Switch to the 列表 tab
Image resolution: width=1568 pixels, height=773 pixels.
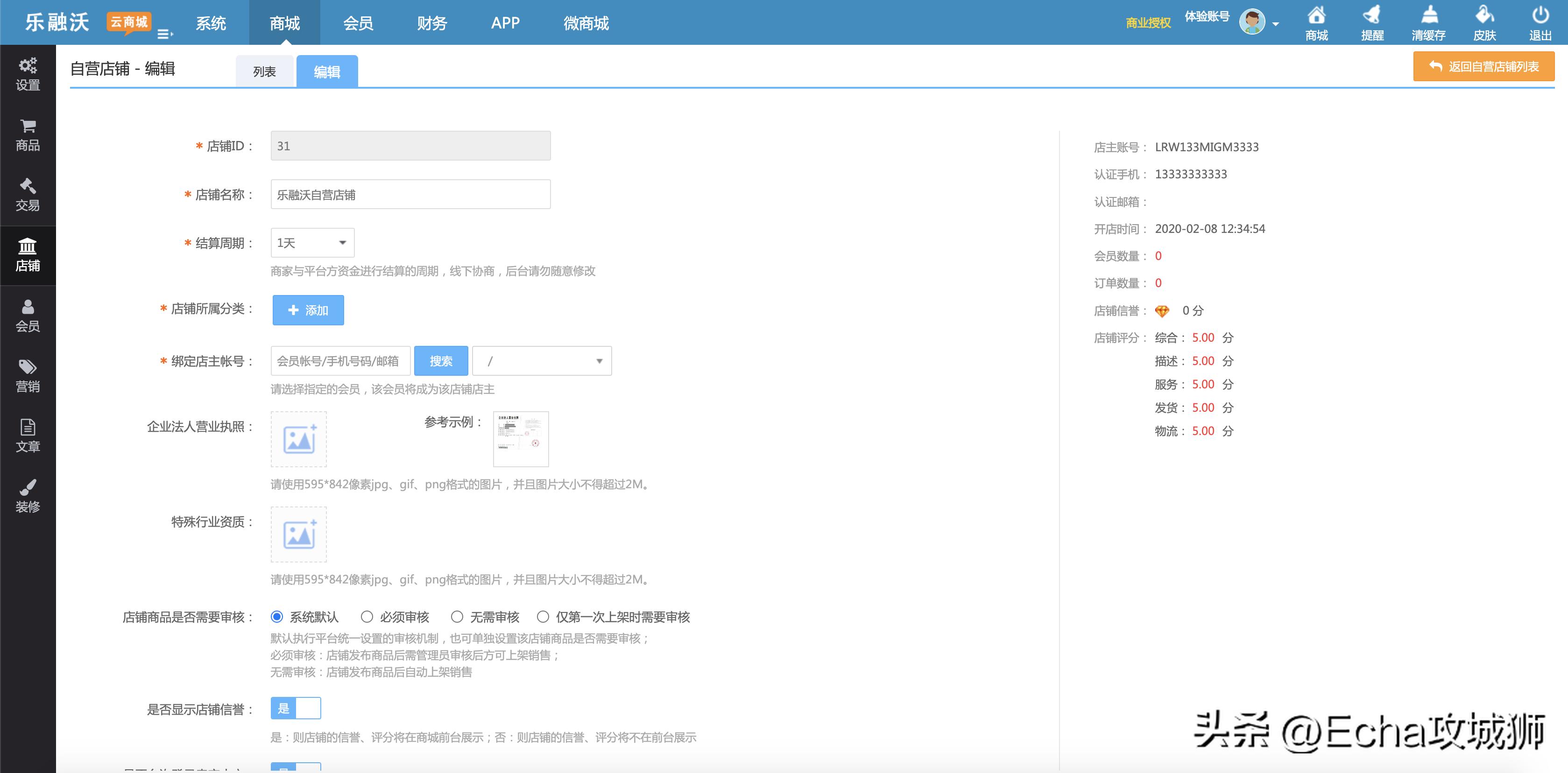(x=265, y=70)
